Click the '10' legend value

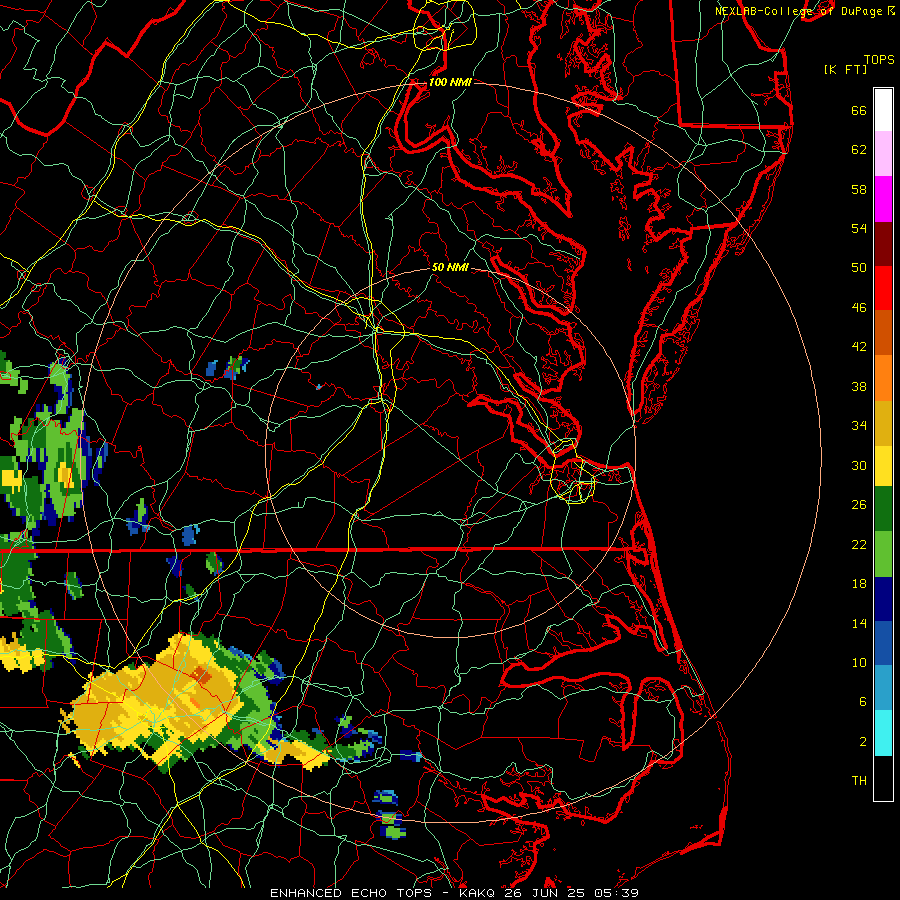coord(859,663)
